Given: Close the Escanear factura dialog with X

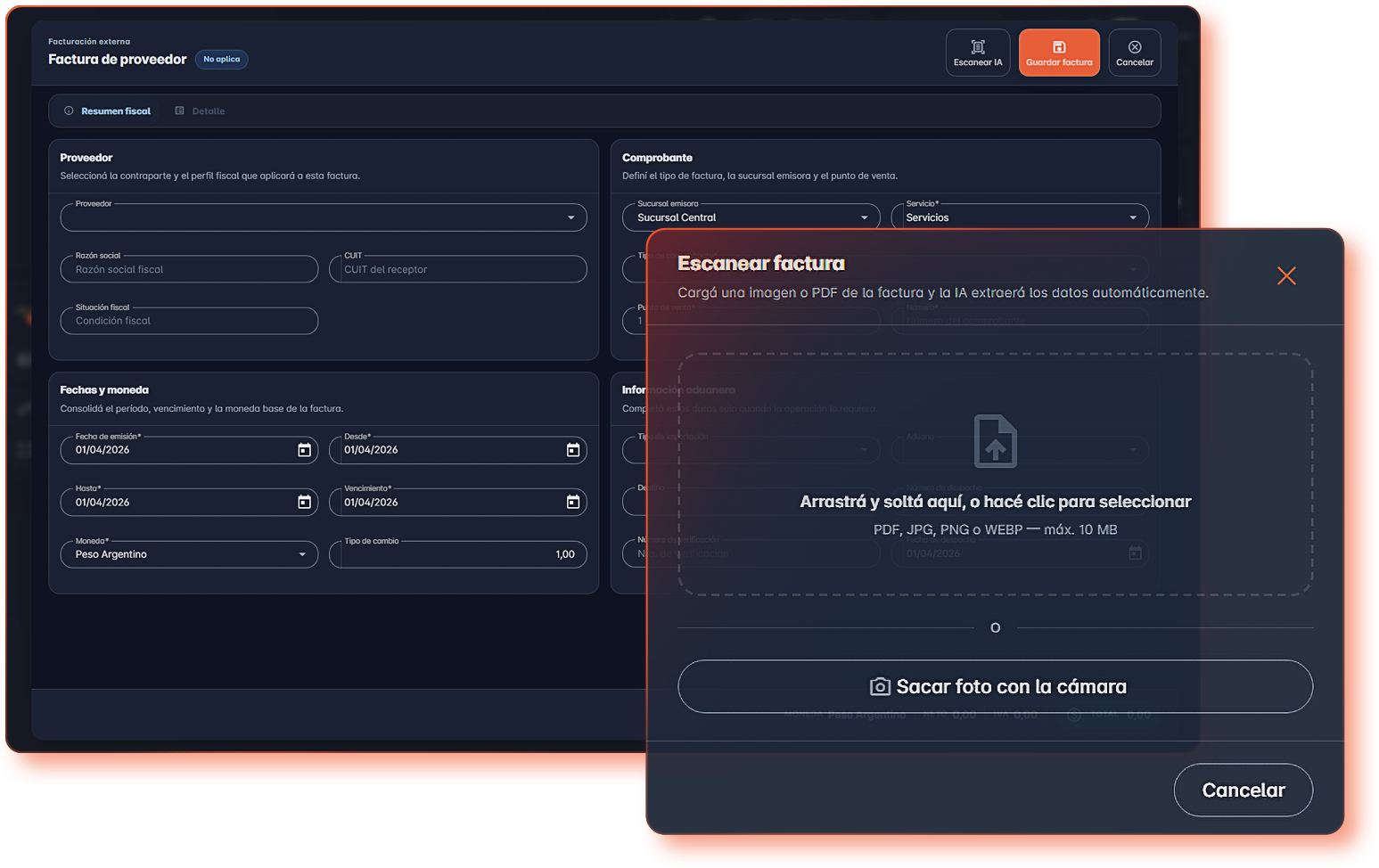Looking at the screenshot, I should [1286, 276].
